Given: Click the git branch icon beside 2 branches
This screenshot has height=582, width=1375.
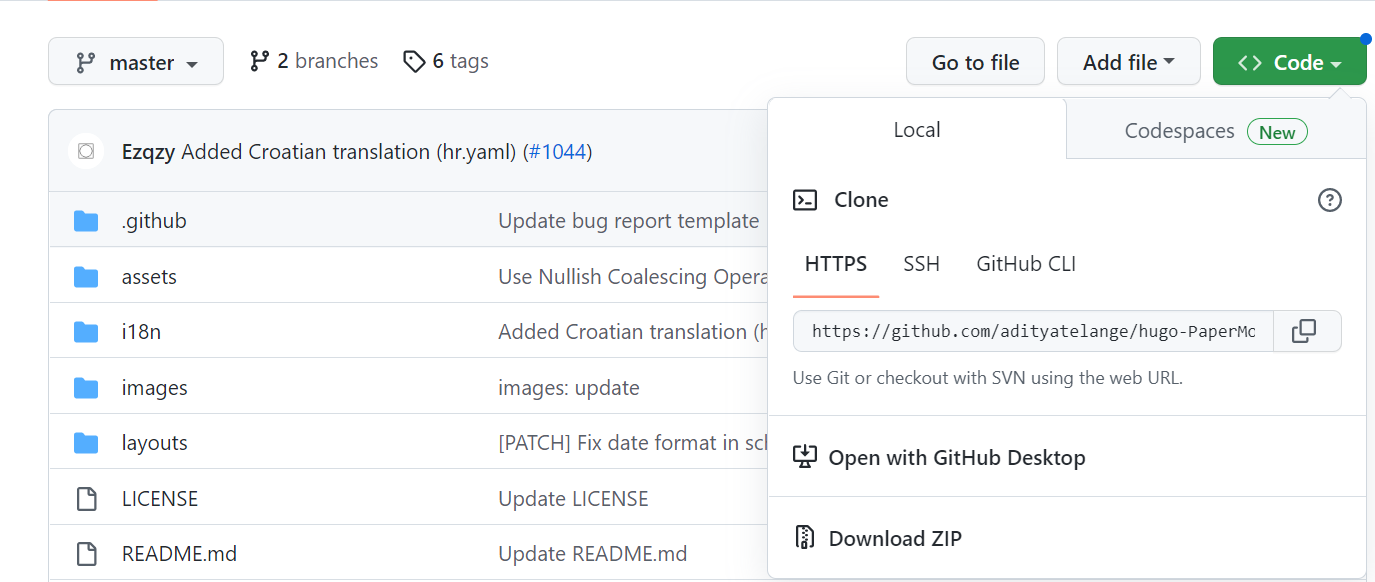Looking at the screenshot, I should point(260,61).
